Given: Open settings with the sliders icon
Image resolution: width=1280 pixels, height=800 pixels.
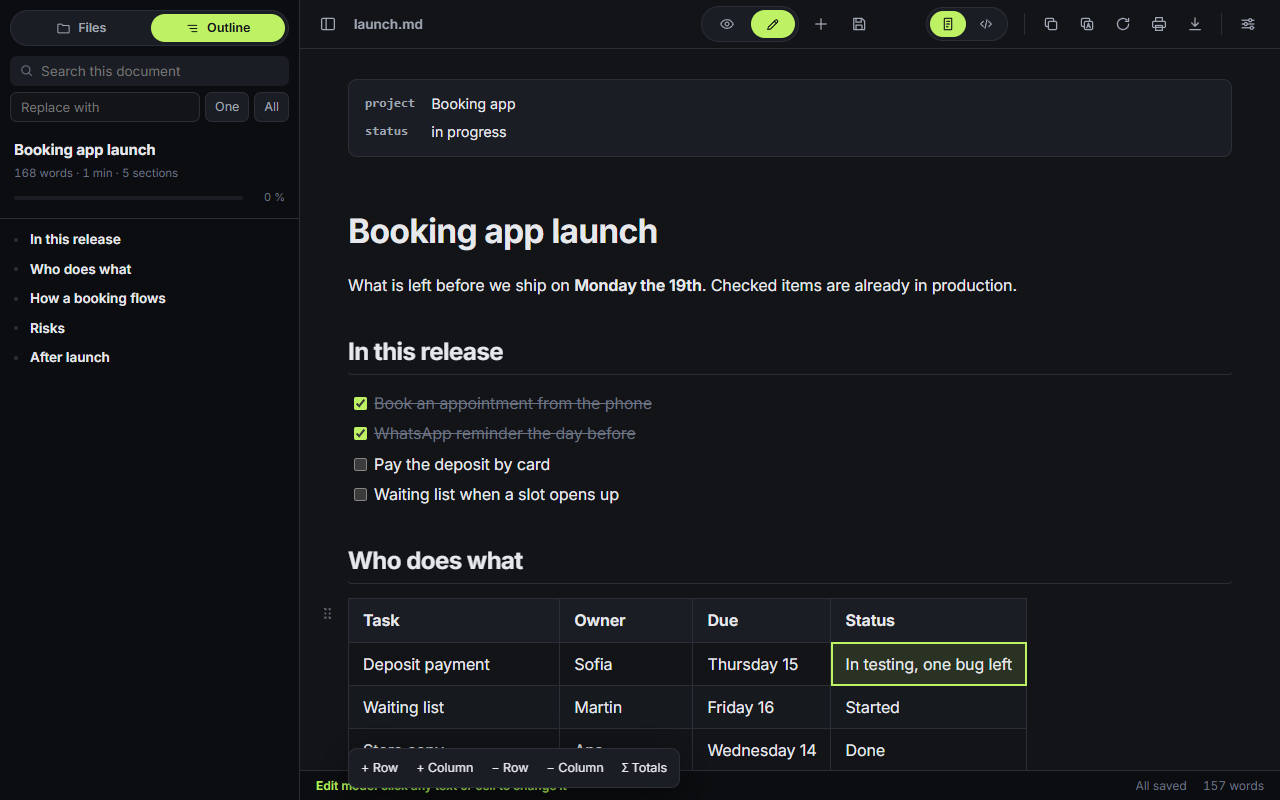Looking at the screenshot, I should click(1248, 24).
